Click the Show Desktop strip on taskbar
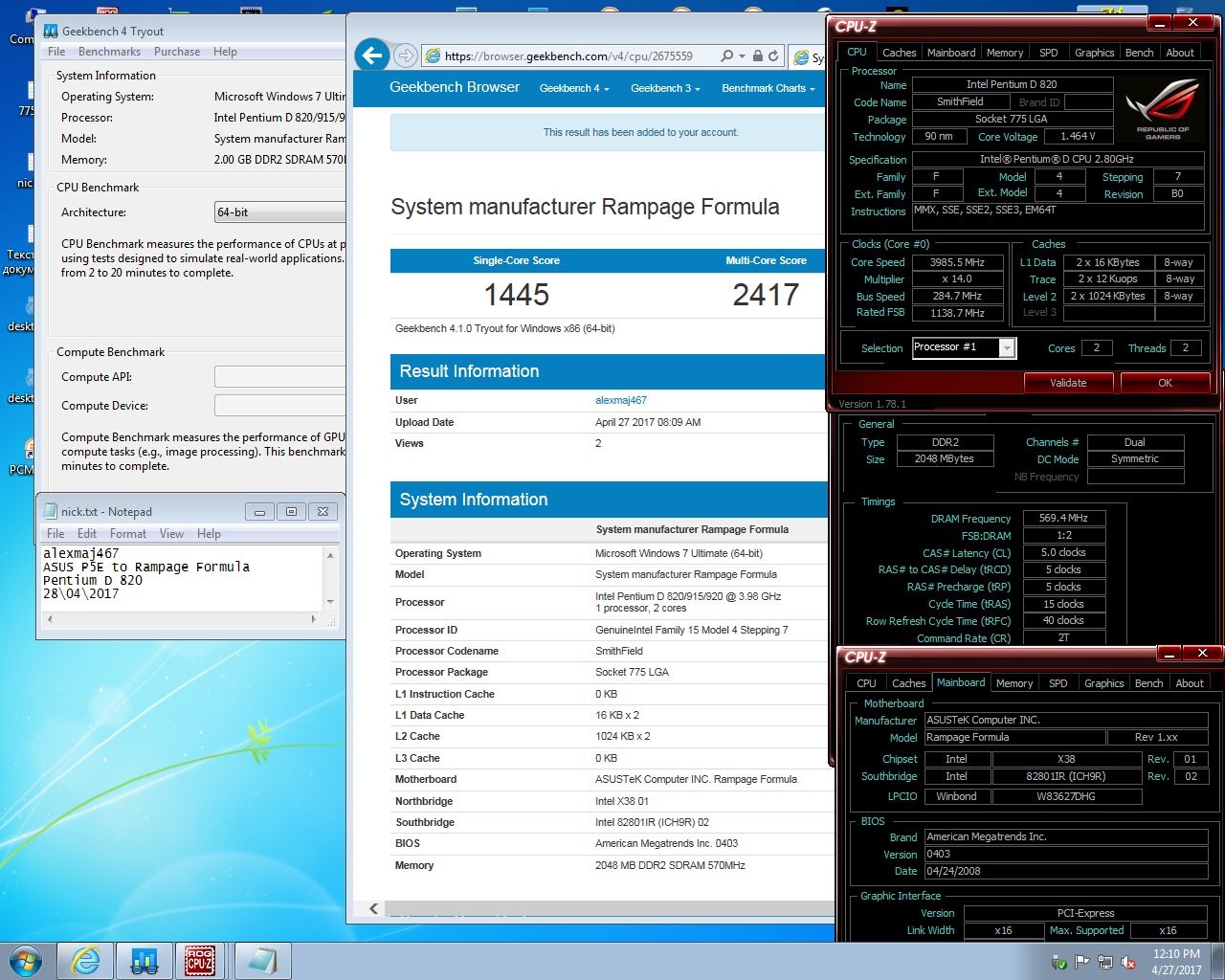The width and height of the screenshot is (1225, 980). [x=1217, y=962]
